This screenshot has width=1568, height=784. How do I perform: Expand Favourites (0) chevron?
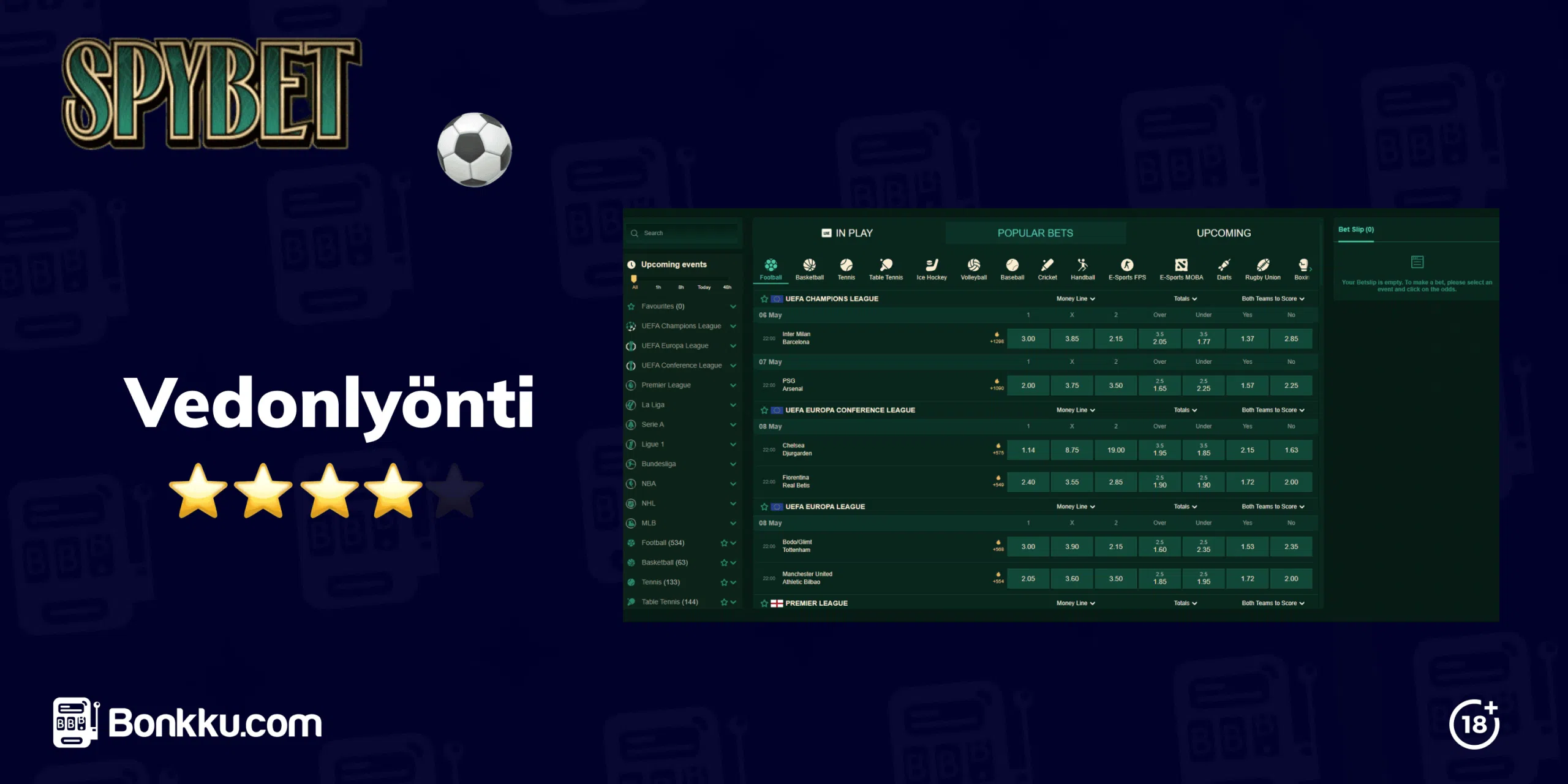[x=733, y=307]
